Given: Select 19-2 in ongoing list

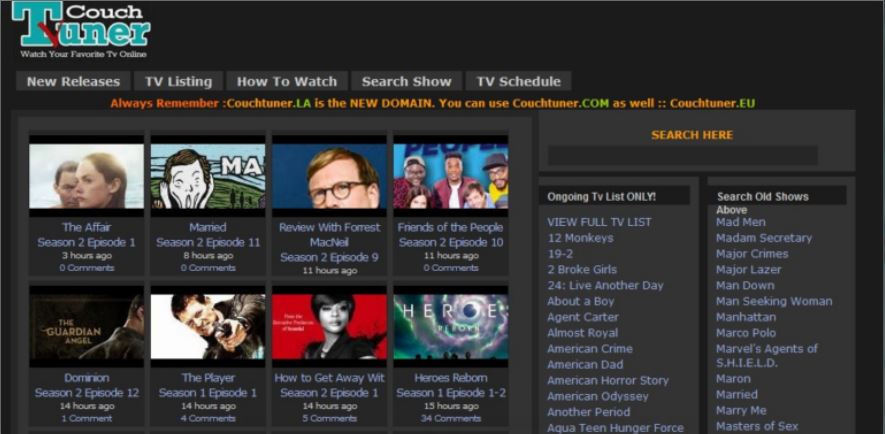Looking at the screenshot, I should 560,253.
